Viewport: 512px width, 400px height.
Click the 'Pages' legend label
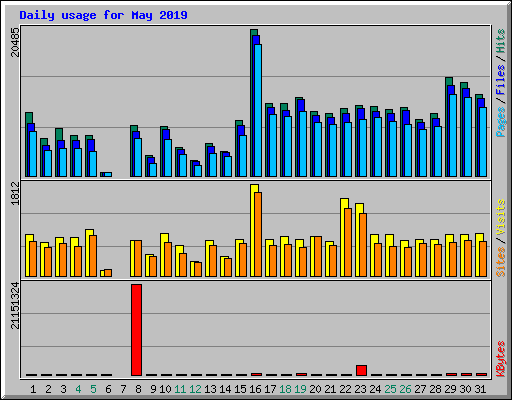[x=500, y=122]
